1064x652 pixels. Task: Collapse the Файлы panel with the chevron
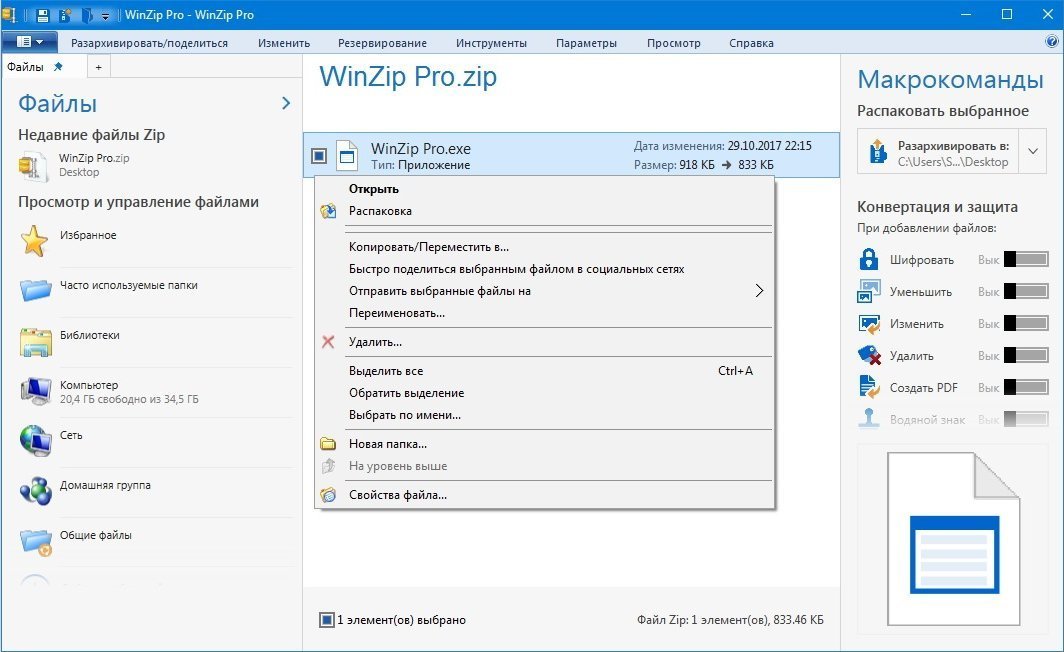(286, 103)
